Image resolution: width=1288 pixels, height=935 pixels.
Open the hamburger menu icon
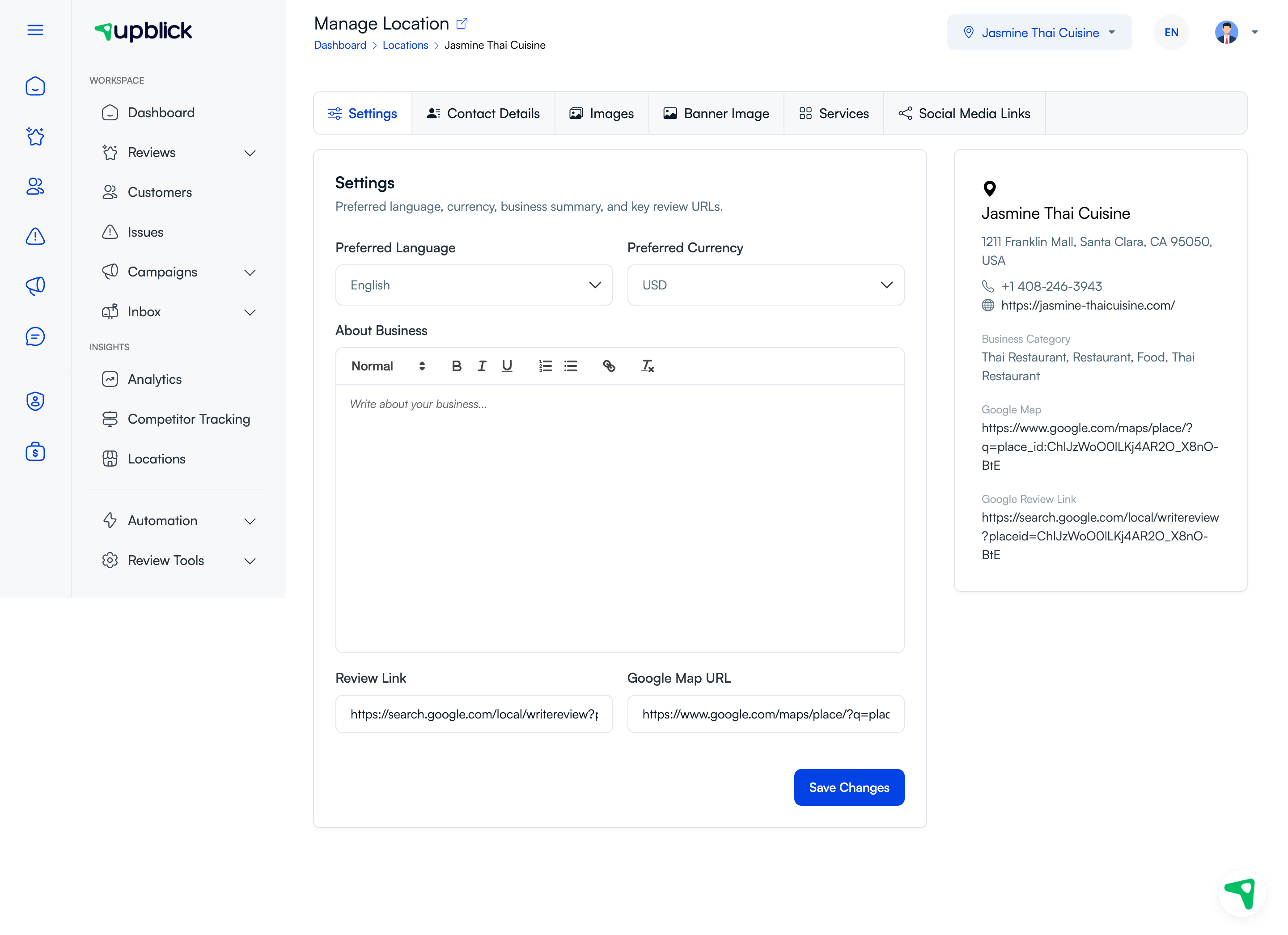(35, 30)
